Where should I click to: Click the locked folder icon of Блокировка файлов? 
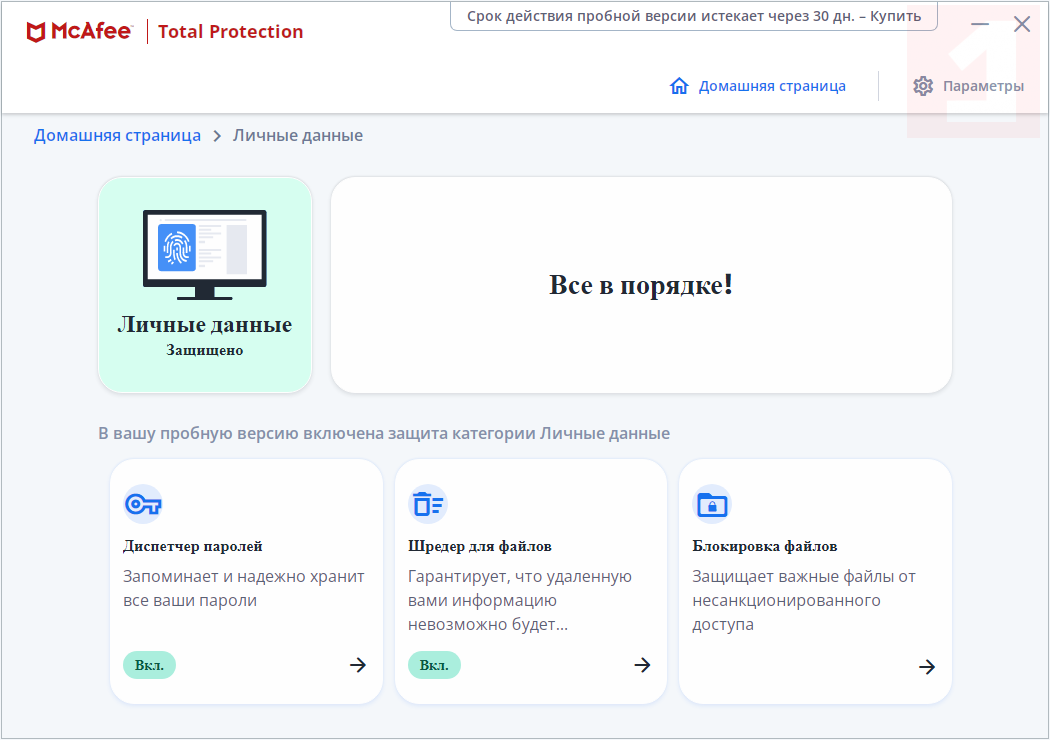click(712, 504)
